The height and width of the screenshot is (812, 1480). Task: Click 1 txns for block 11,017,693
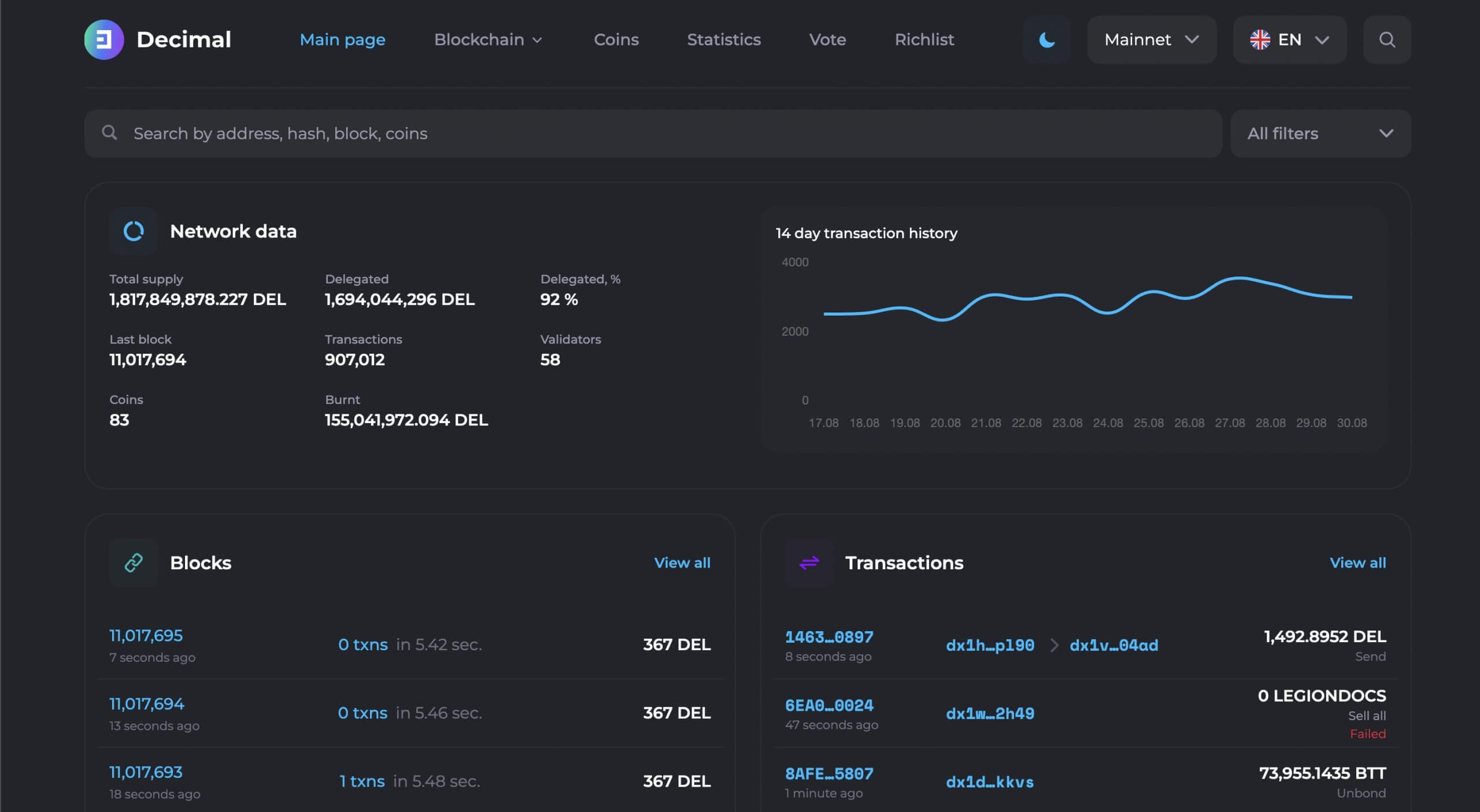[362, 781]
